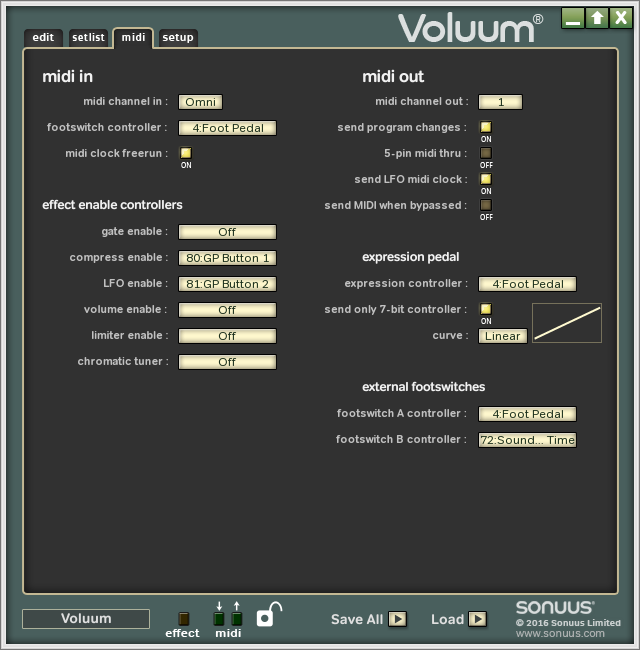This screenshot has width=640, height=650.
Task: Change LFO enable controller
Action: pyautogui.click(x=227, y=284)
